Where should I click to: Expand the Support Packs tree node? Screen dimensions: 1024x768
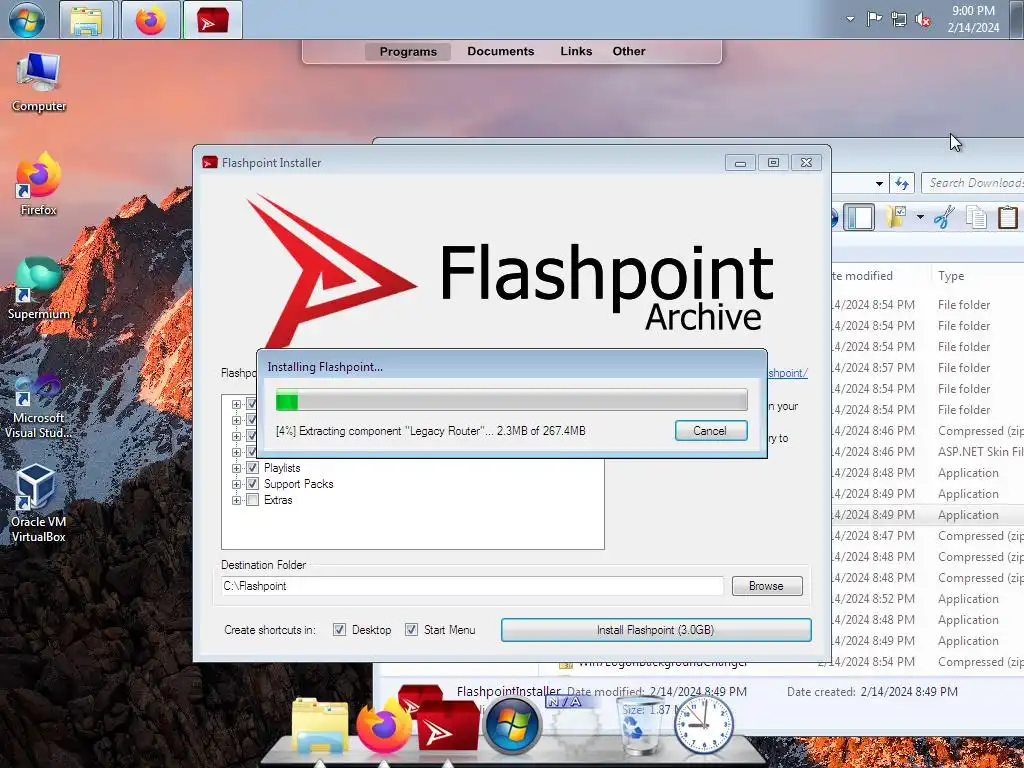point(236,485)
